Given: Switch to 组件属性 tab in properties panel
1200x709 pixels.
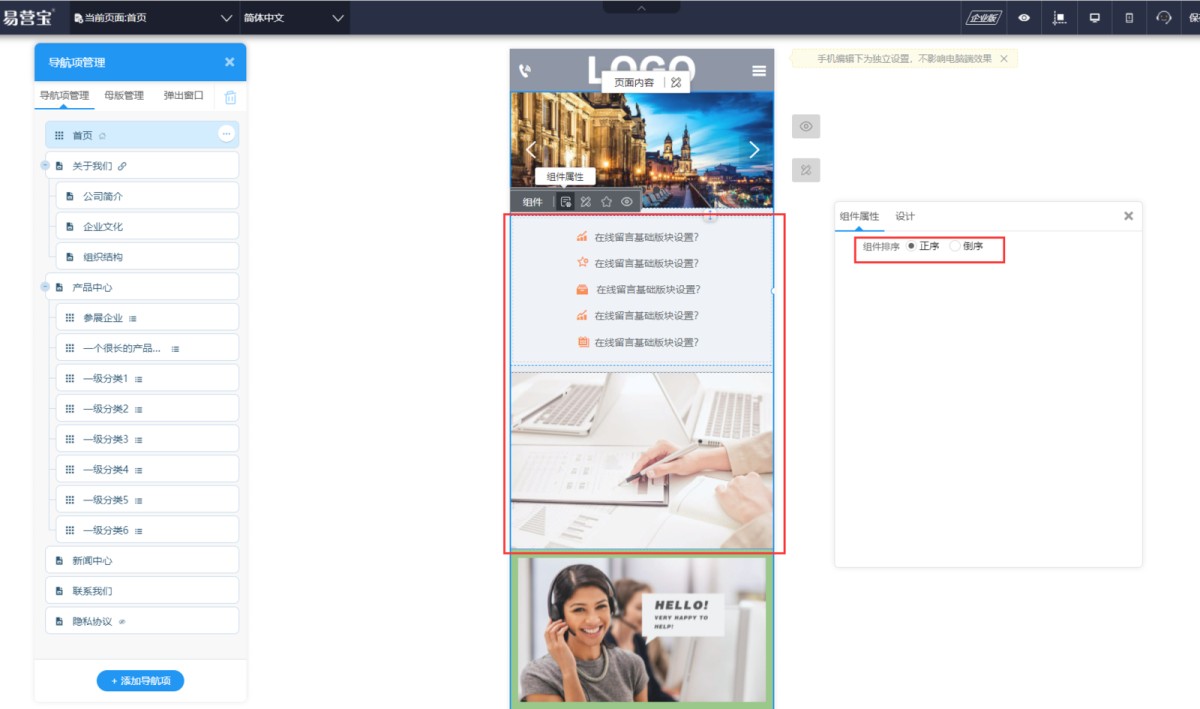Looking at the screenshot, I should tap(859, 216).
